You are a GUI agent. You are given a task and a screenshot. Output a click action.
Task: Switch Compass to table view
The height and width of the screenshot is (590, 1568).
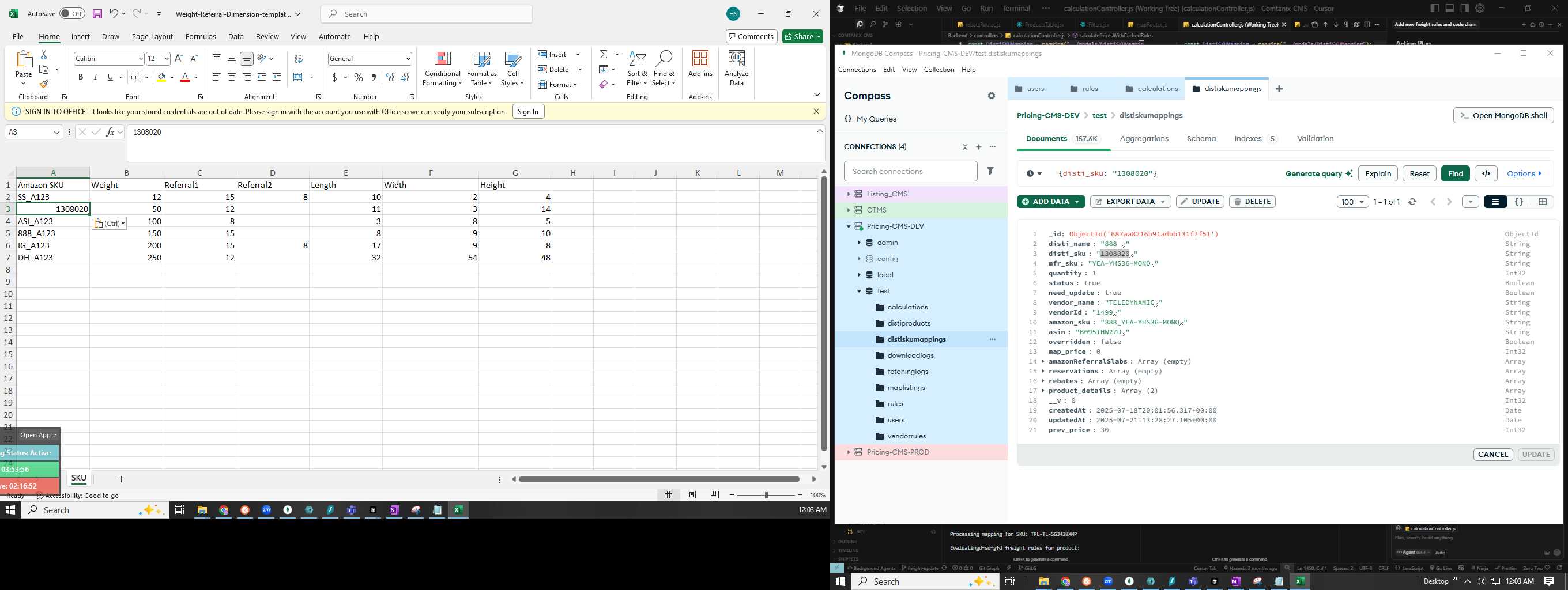pos(1543,202)
